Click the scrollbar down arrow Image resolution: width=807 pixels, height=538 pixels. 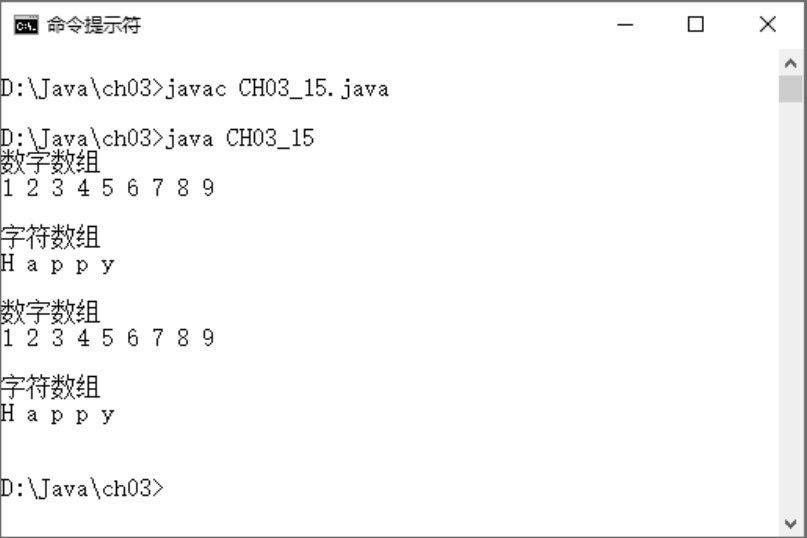click(x=791, y=524)
